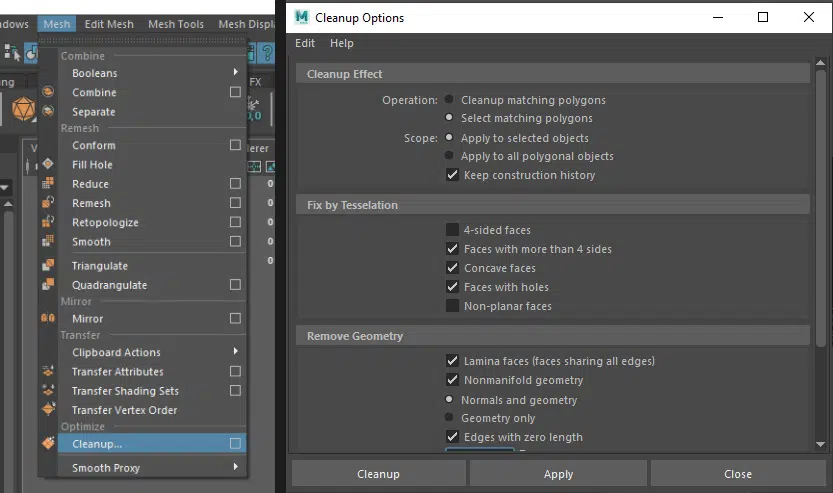This screenshot has width=833, height=493.
Task: Uncheck Concave faces
Action: (x=452, y=268)
